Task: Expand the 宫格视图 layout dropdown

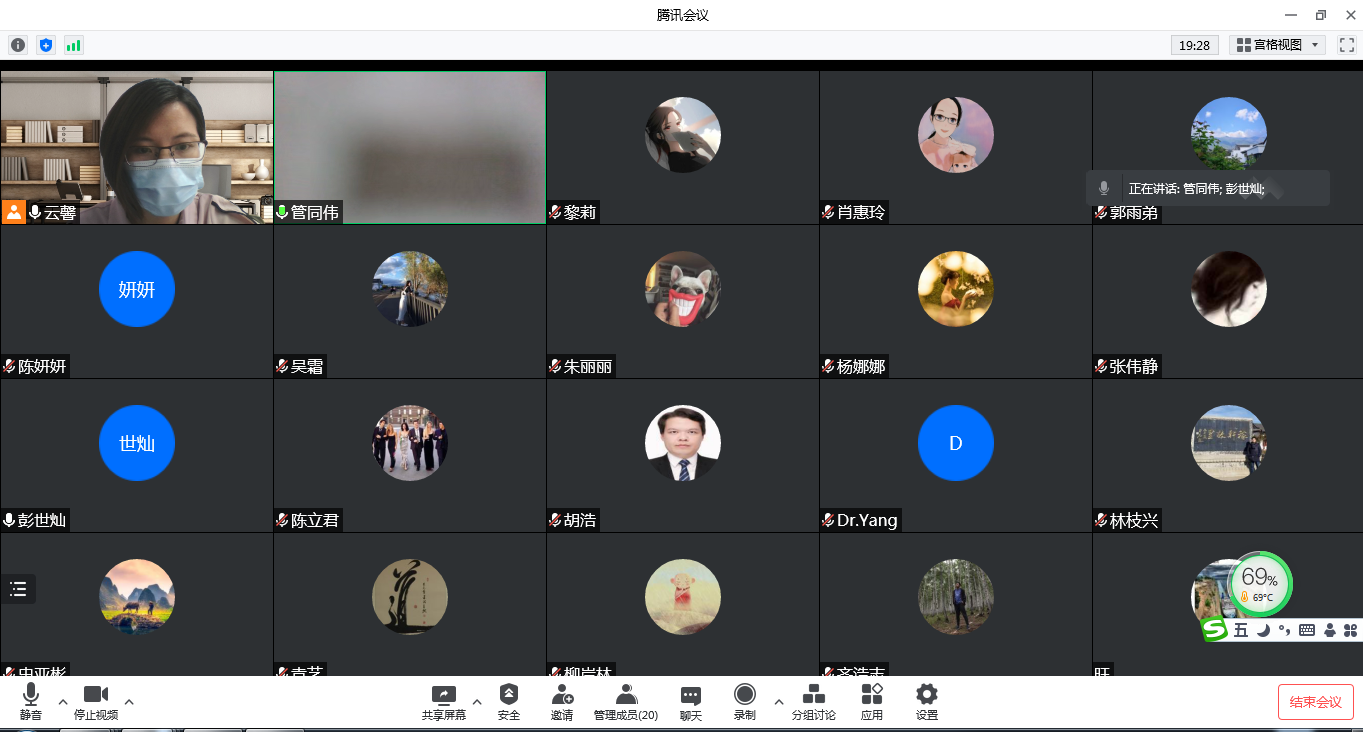Action: 1277,45
